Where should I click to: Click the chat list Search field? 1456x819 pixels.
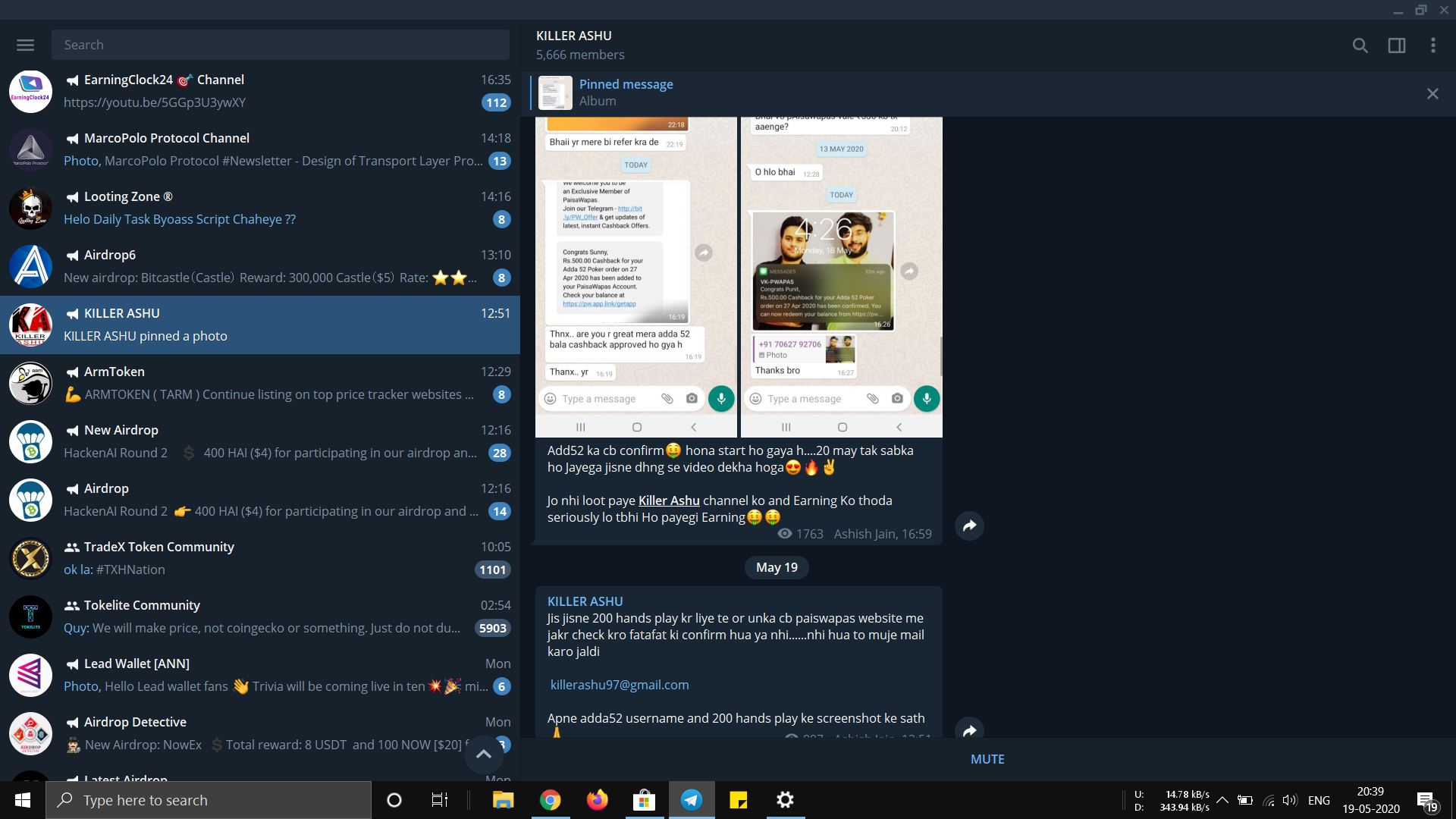(281, 45)
